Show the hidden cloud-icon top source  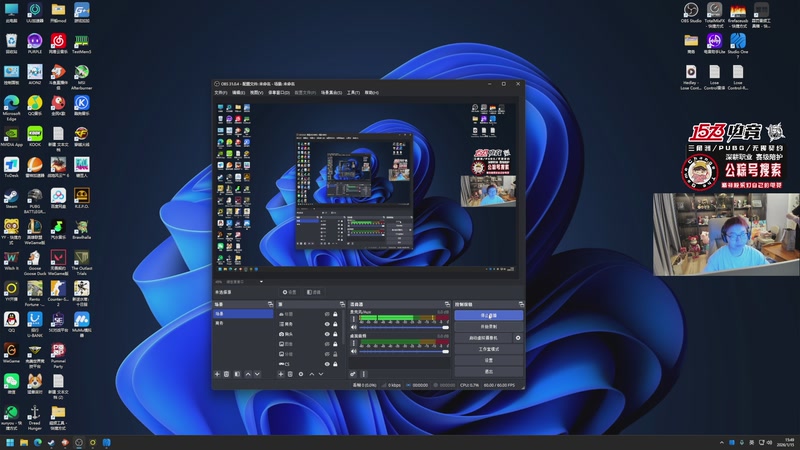[327, 314]
